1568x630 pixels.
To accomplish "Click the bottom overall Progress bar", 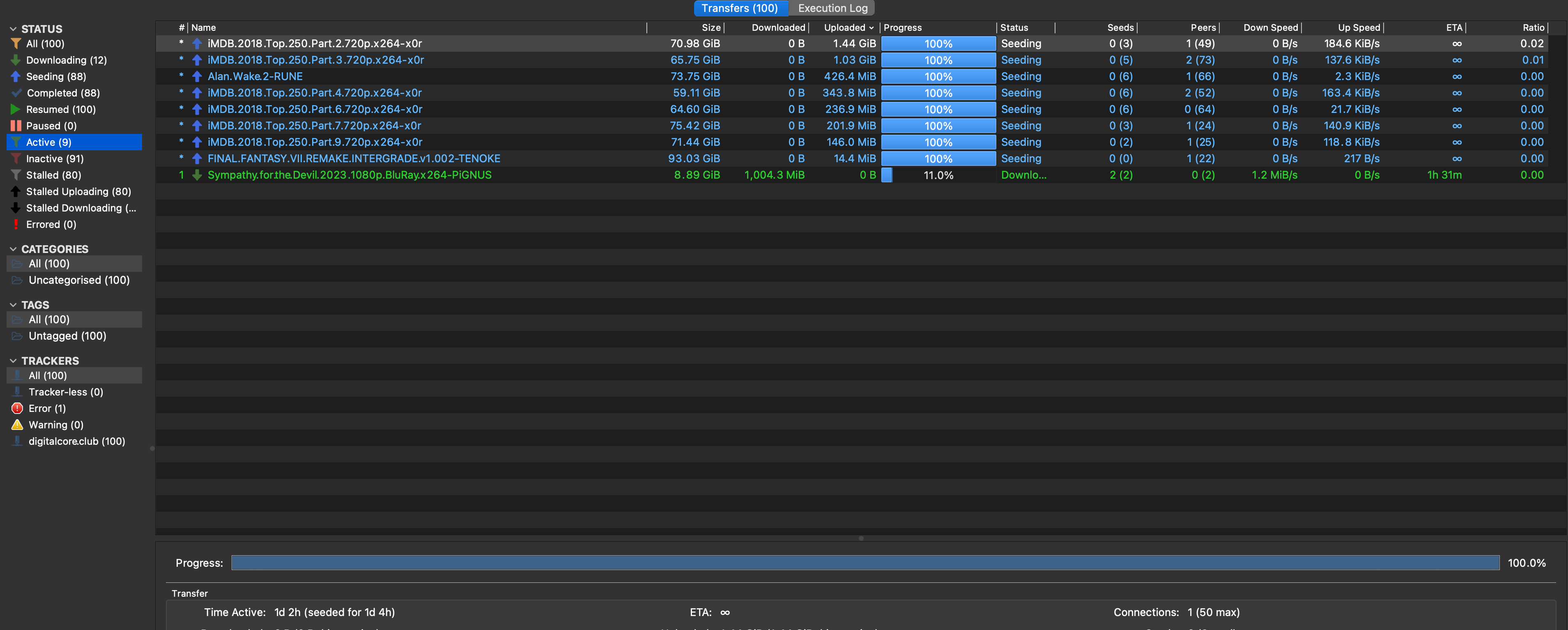I will [x=864, y=563].
